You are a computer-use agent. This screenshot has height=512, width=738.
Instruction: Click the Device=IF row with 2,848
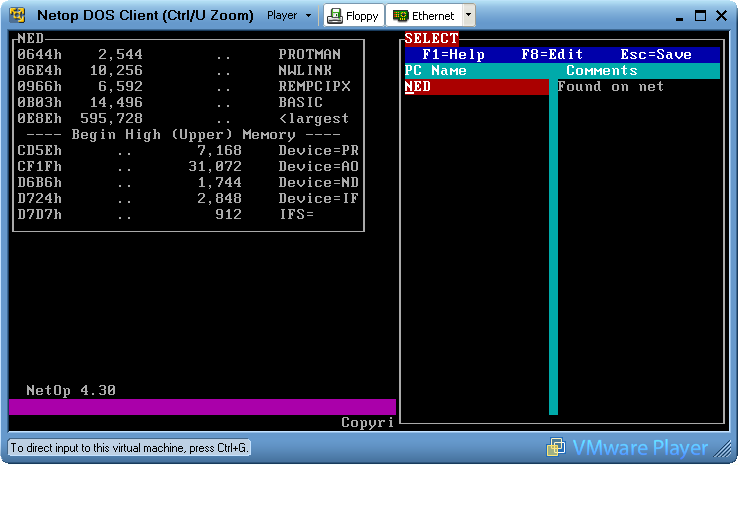point(188,199)
